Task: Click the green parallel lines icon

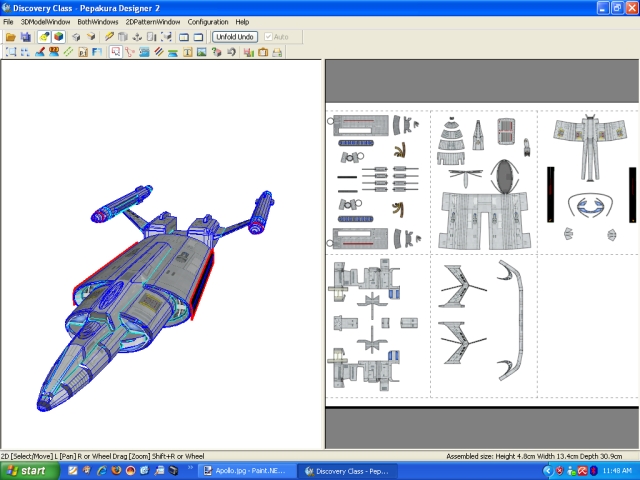Action: point(68,52)
